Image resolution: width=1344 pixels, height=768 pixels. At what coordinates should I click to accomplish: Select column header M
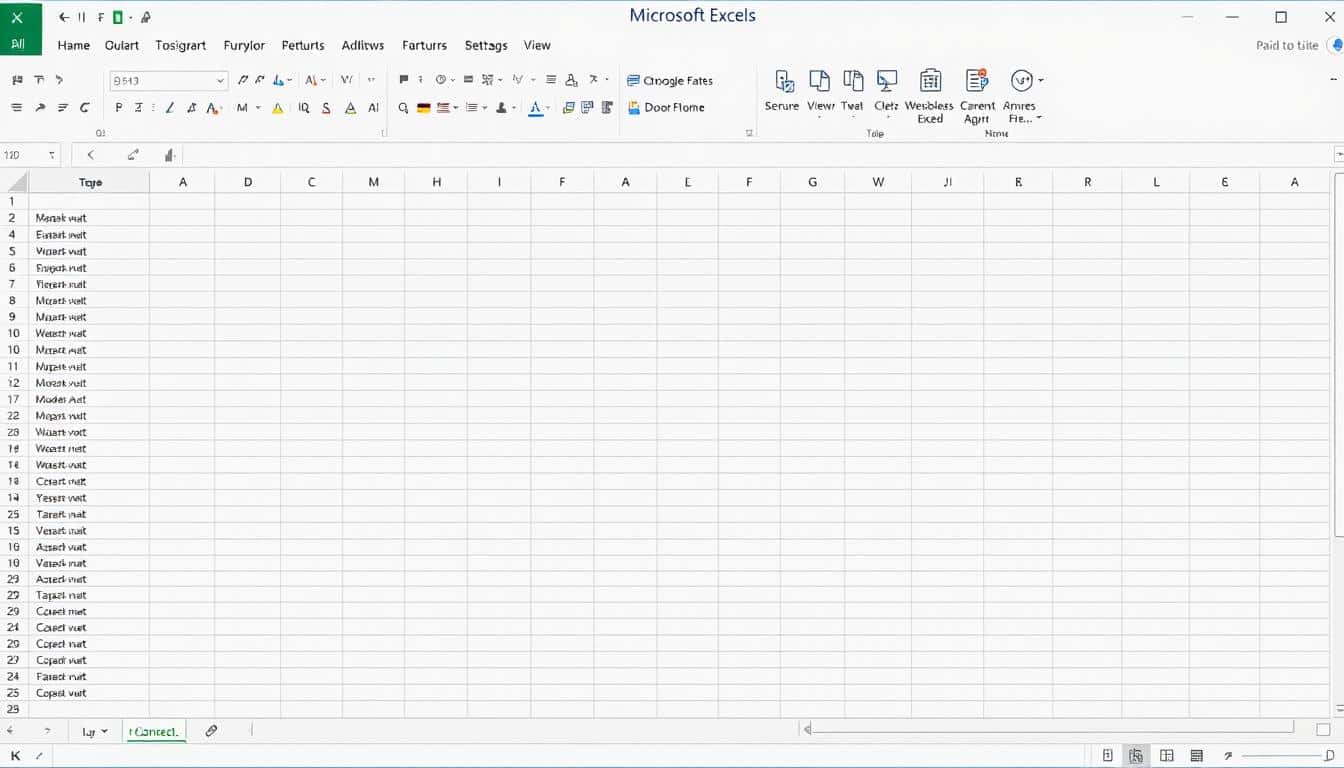point(373,182)
